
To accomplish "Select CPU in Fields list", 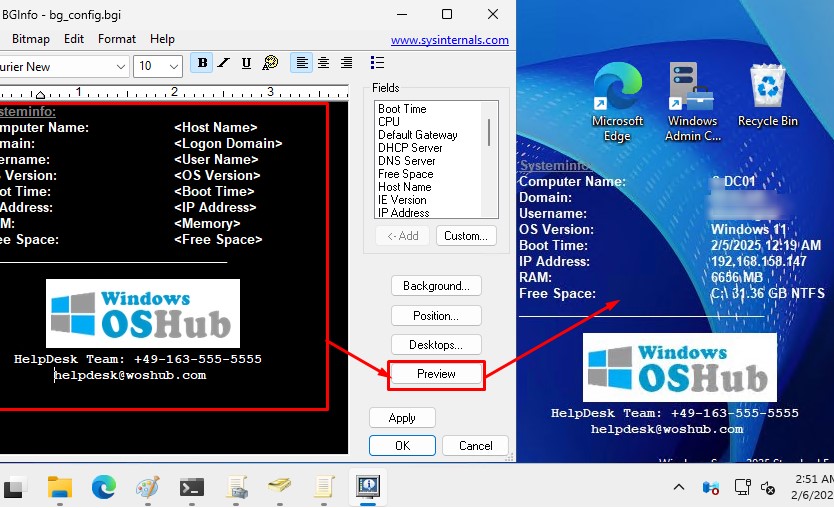I will tap(389, 121).
